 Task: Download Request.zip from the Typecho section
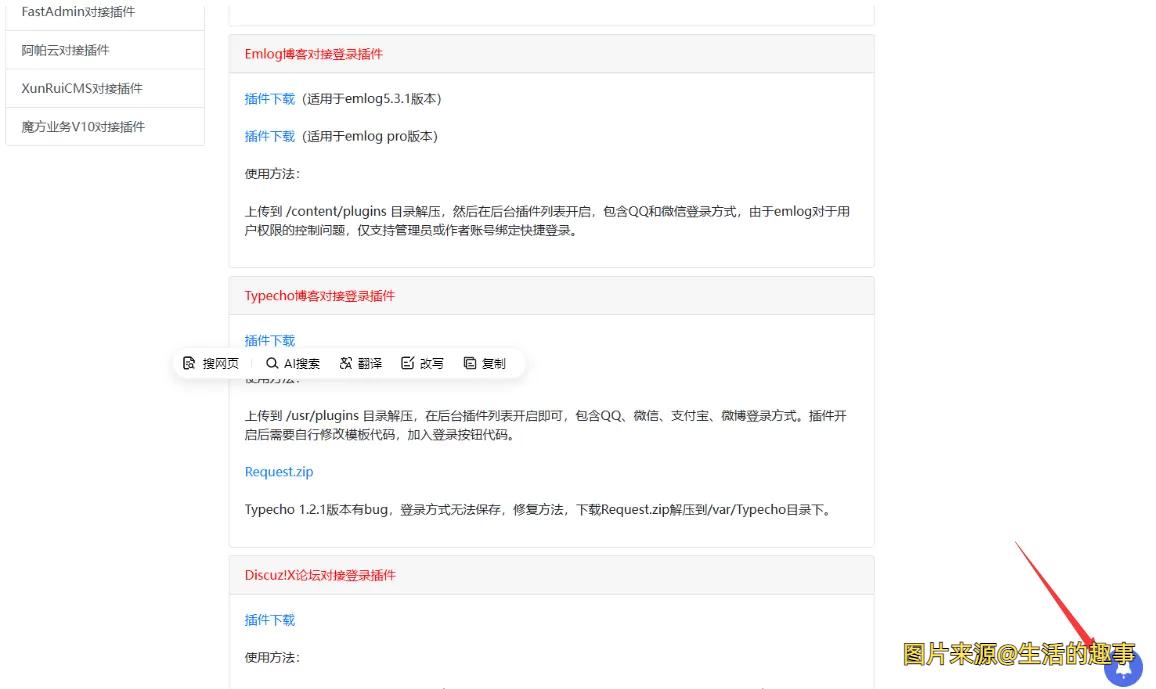[x=278, y=471]
